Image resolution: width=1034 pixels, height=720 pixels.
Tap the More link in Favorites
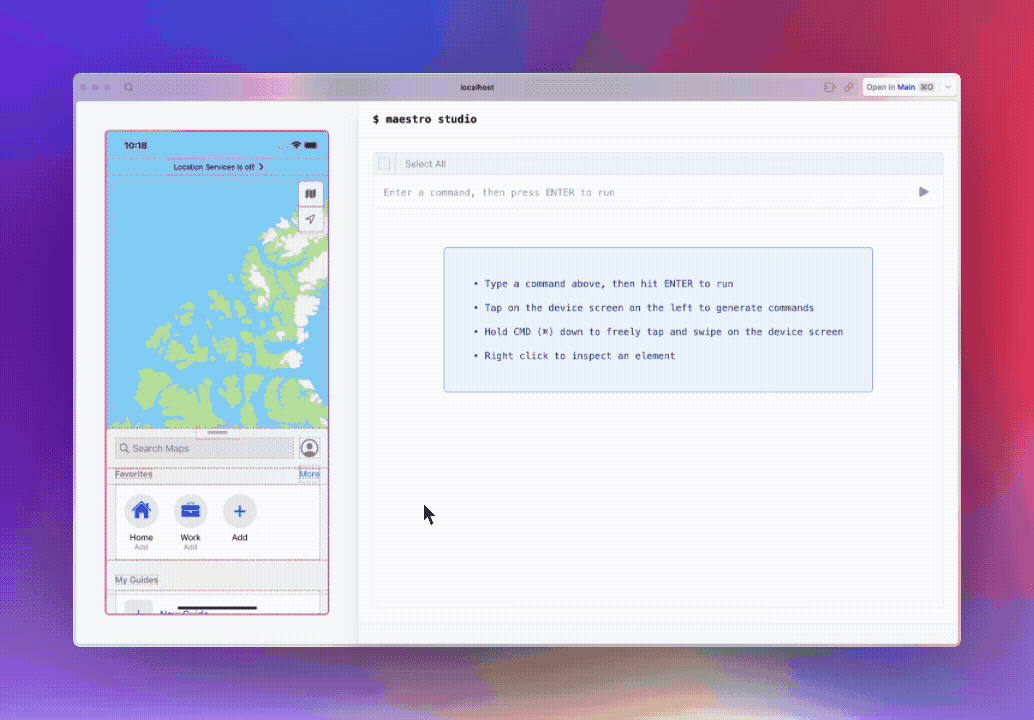pos(309,474)
